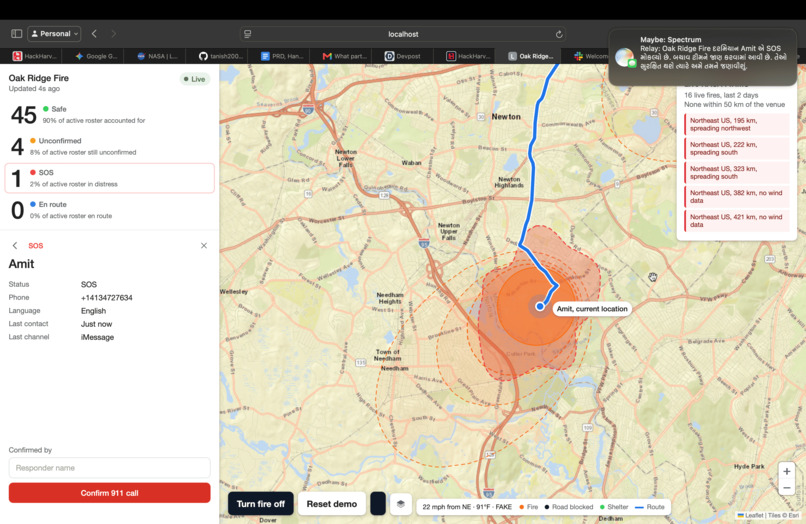
Task: Click the Road blocked legend entry
Action: [569, 507]
